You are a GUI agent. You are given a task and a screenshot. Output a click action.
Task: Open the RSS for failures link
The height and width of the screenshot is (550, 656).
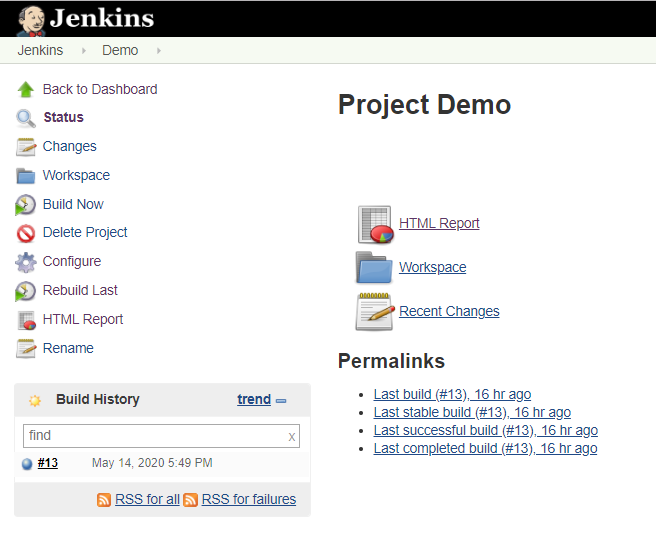(249, 499)
